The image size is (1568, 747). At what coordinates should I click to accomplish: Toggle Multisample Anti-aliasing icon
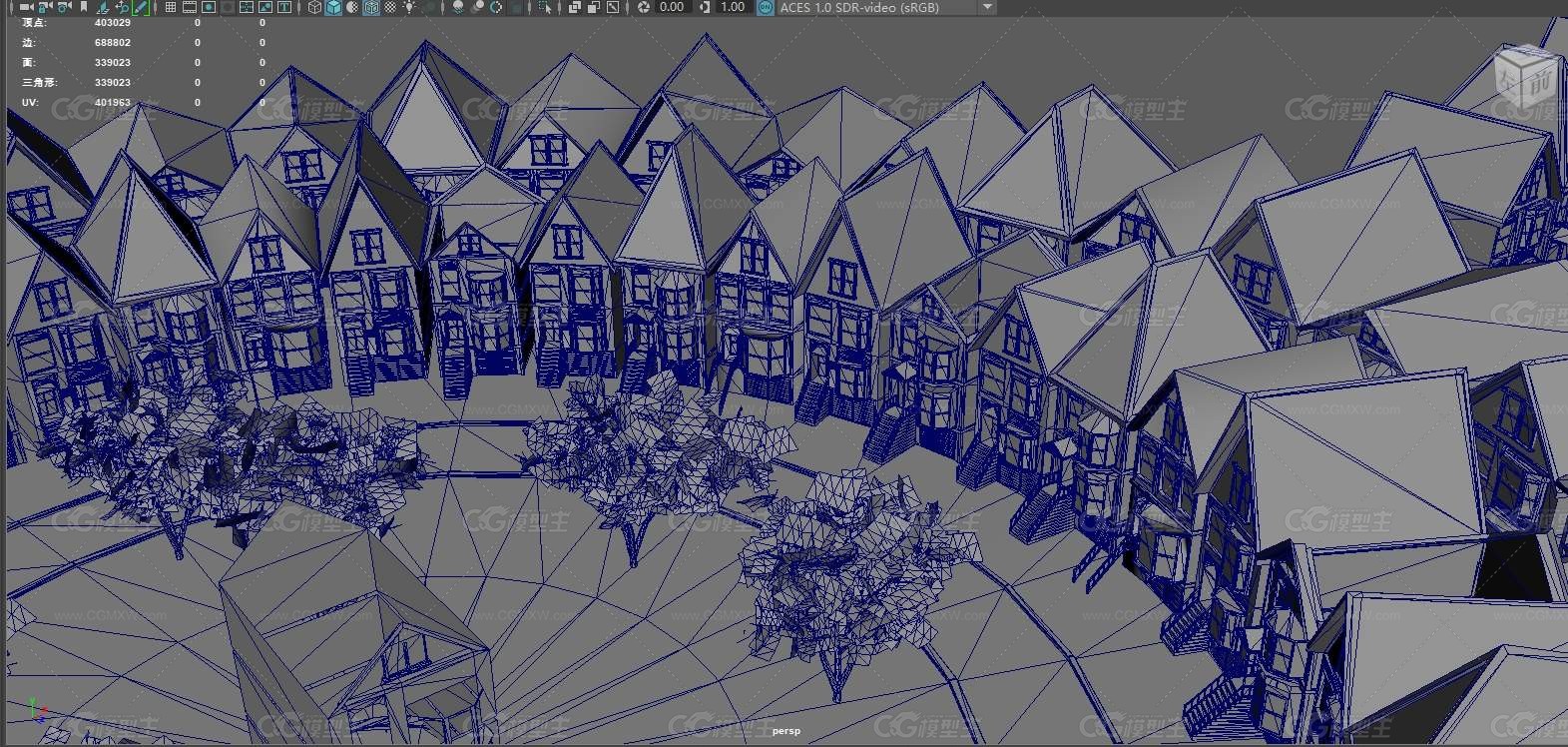(x=497, y=7)
